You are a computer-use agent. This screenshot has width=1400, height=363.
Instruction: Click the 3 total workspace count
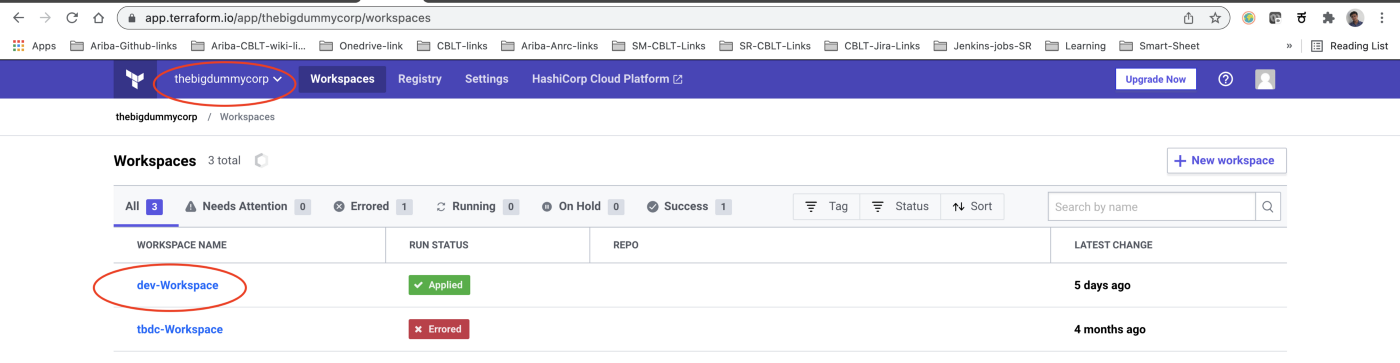click(224, 160)
